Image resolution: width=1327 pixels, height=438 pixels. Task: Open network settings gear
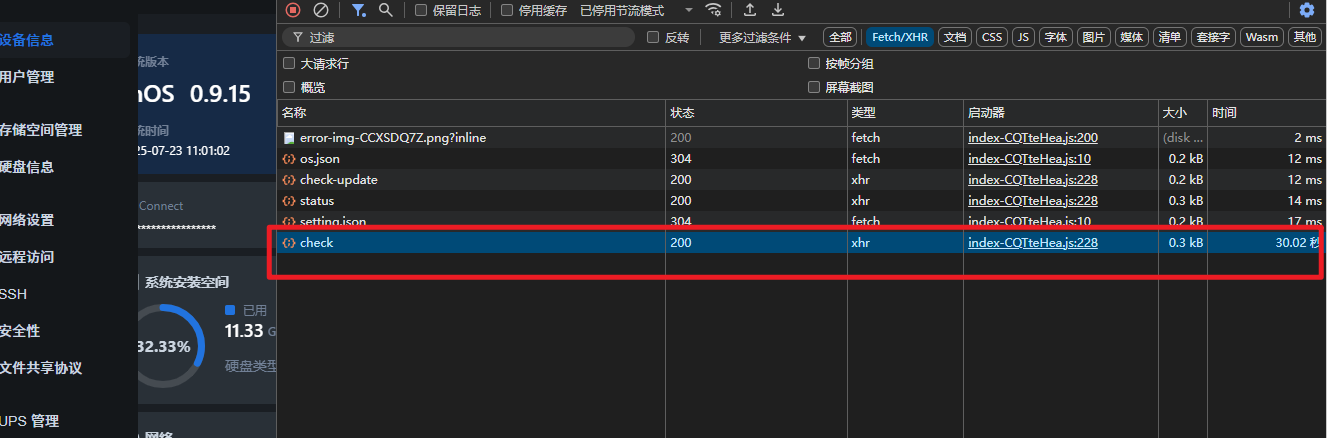1307,10
